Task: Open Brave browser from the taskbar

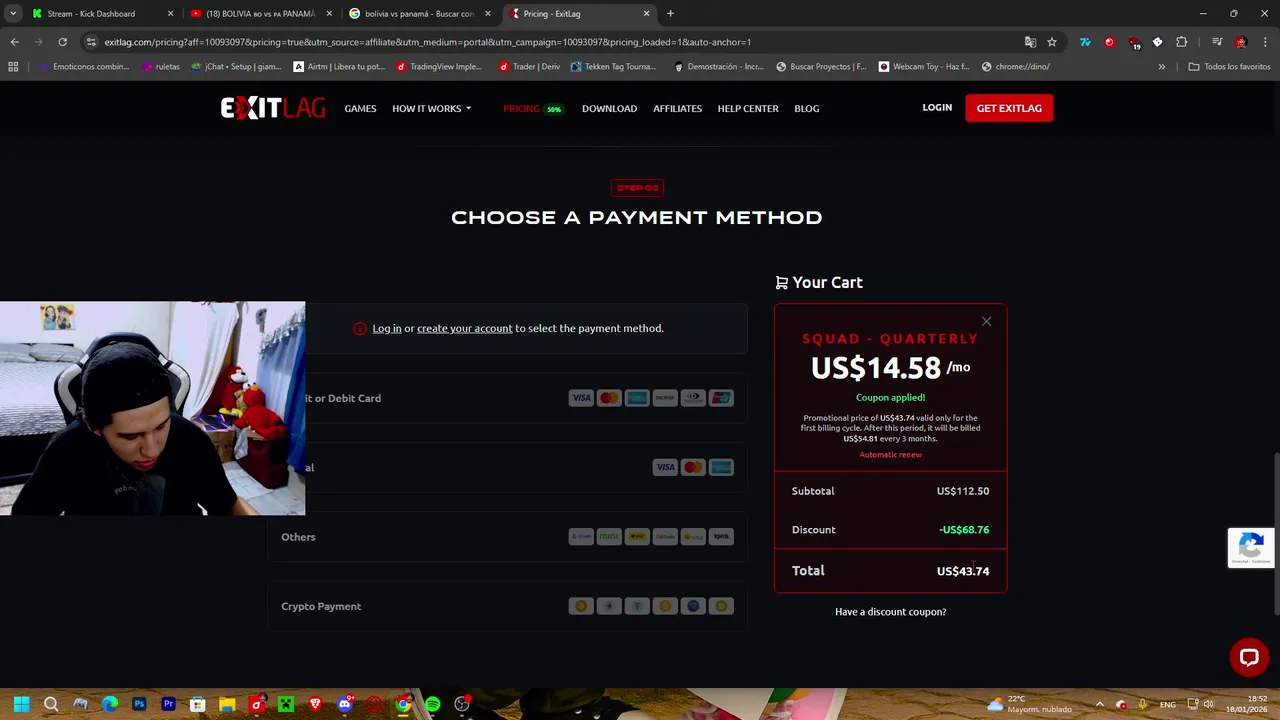Action: click(x=315, y=704)
